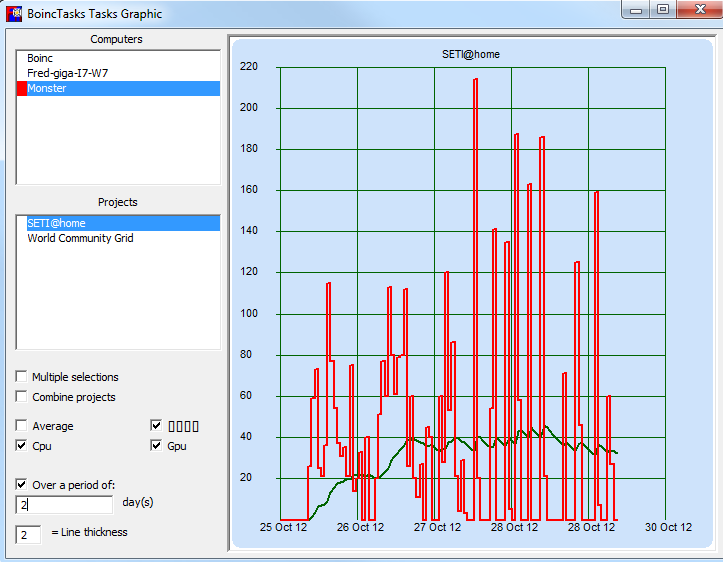Uncheck the Cpu checkbox

[x=21, y=445]
